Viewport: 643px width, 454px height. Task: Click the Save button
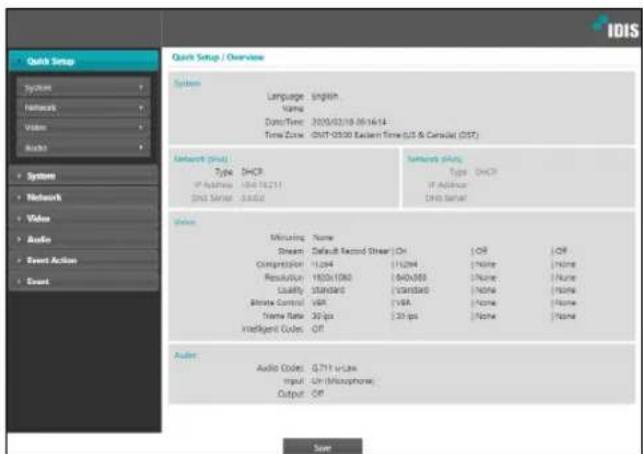[322, 447]
